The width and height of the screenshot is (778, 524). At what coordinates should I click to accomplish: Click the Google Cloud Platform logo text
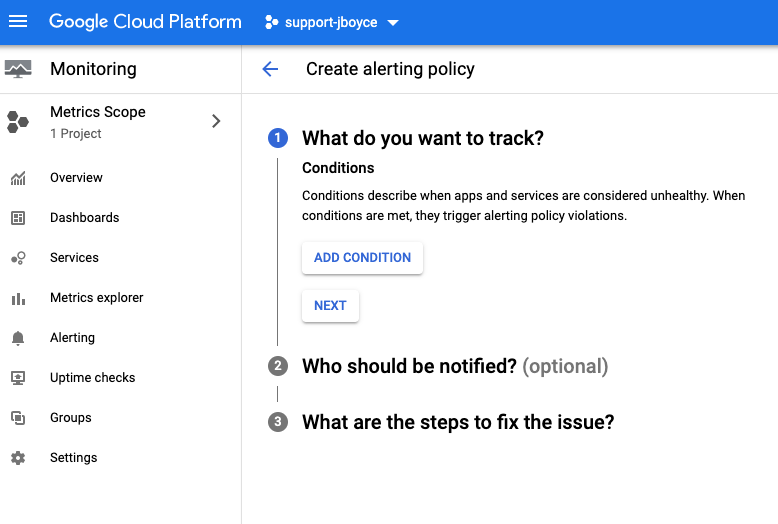[x=145, y=22]
